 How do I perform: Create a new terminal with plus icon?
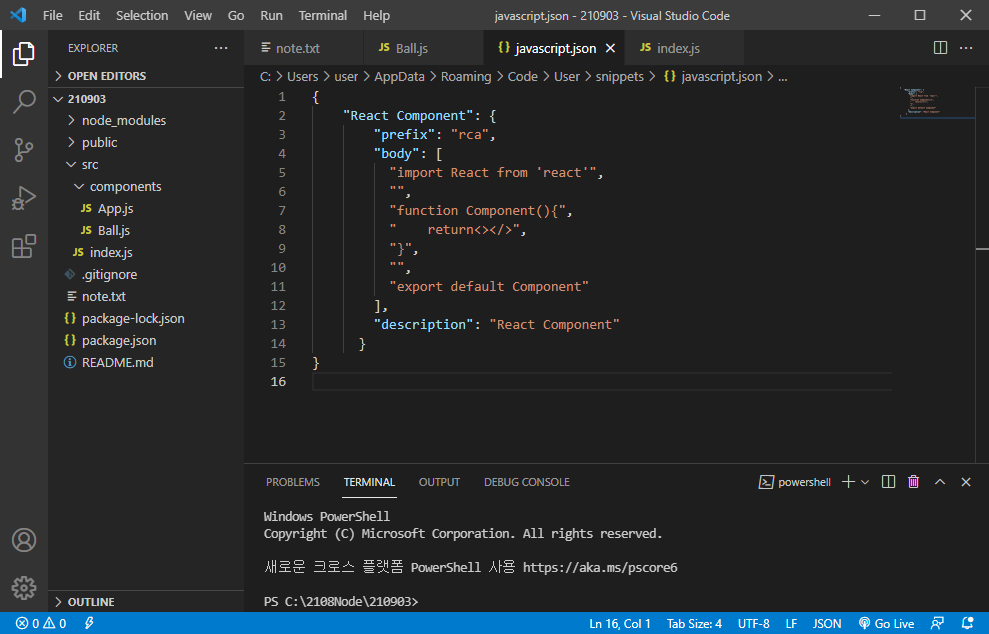pyautogui.click(x=848, y=482)
